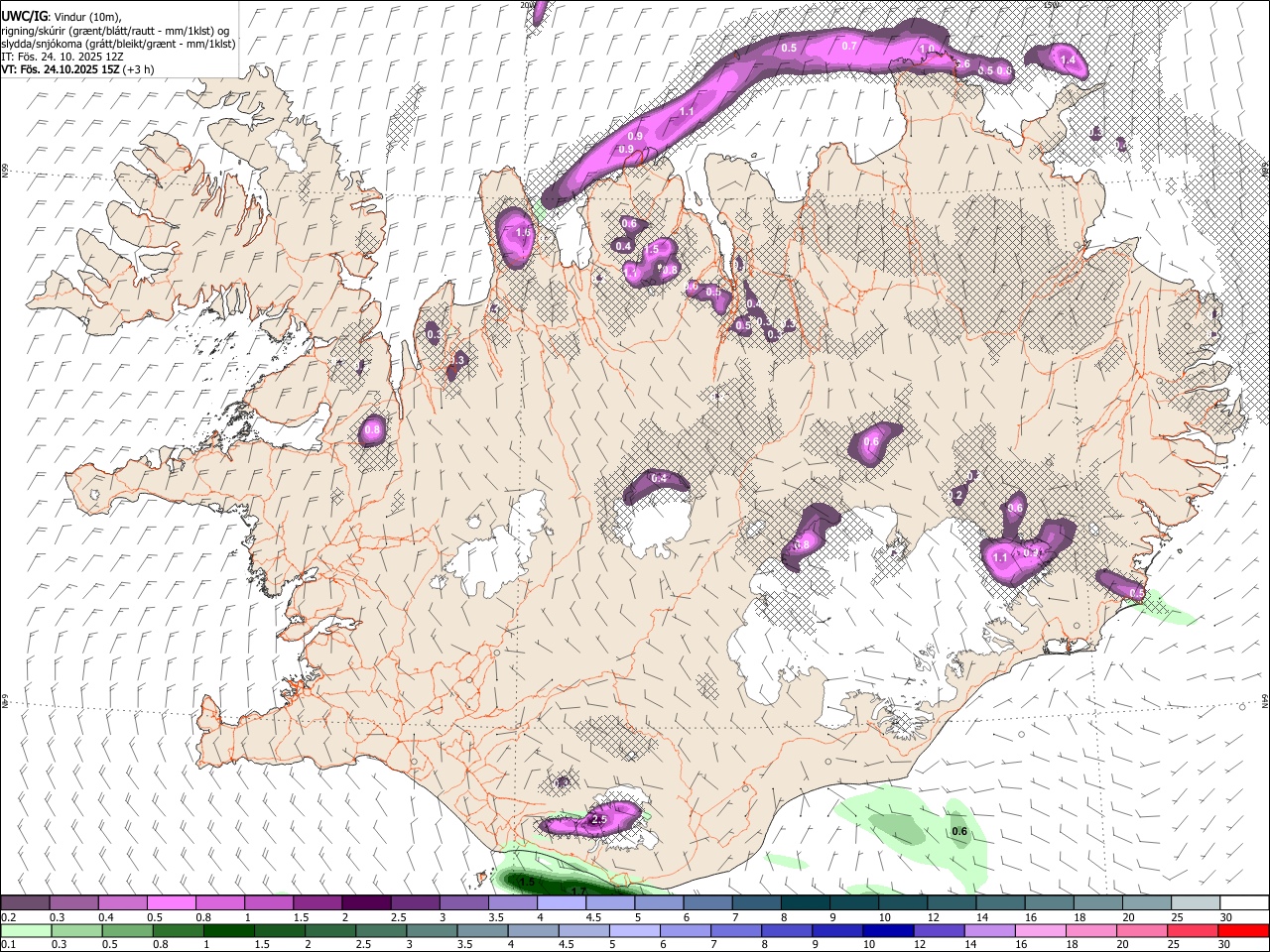
Task: Select the black "0.6" label in offshore green area
Action: [959, 831]
